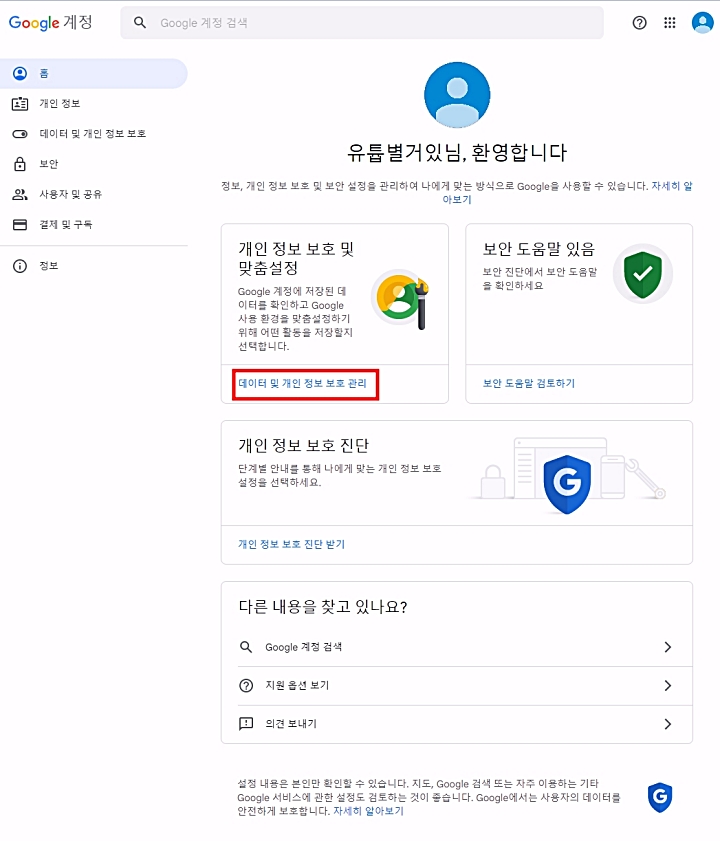Click the search magnifier icon in top bar
Screen dimensions: 720x841
click(x=140, y=23)
